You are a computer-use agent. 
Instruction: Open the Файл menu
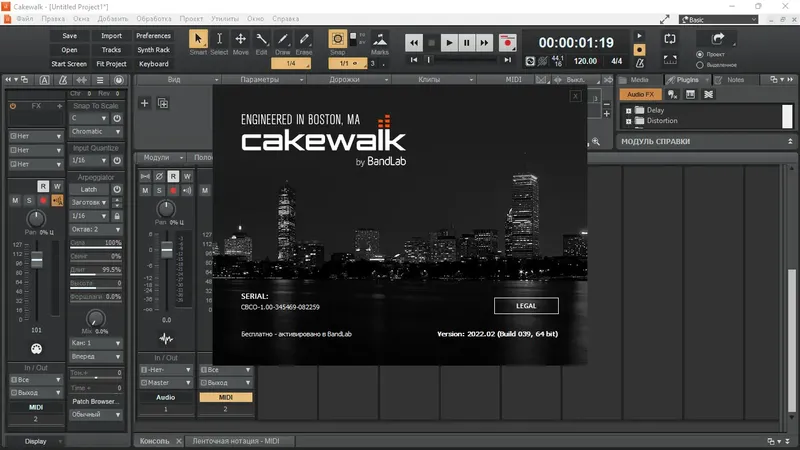pos(24,19)
